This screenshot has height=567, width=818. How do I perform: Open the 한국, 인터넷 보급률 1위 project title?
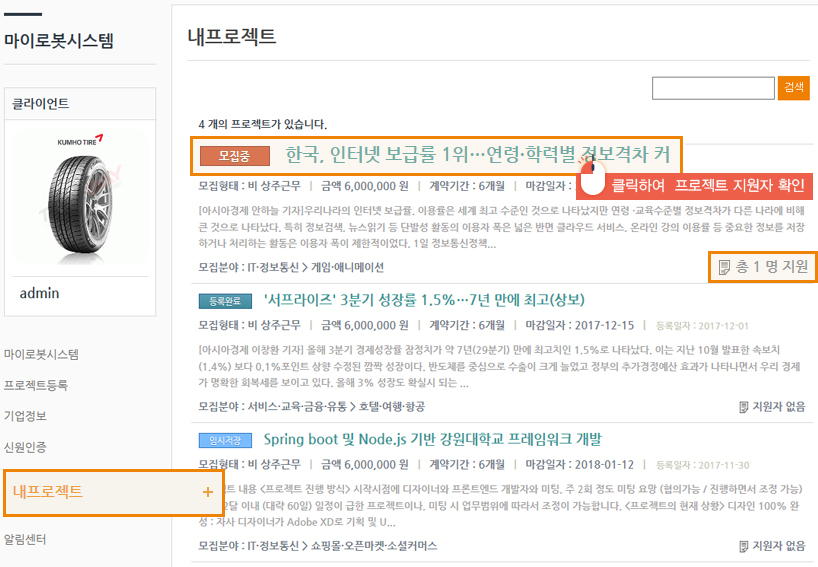pos(477,155)
